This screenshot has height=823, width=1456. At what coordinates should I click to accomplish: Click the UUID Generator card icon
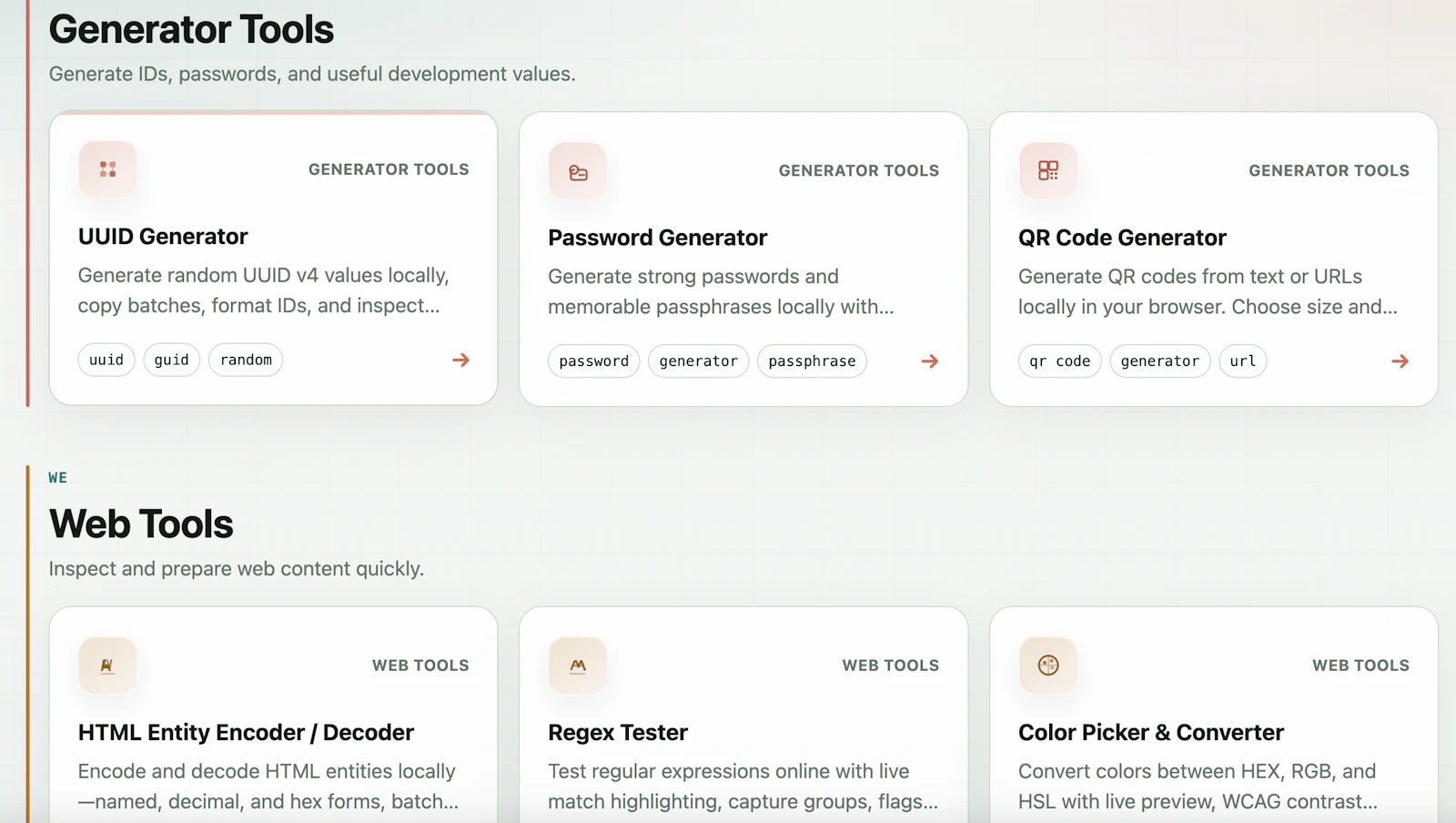coord(107,169)
